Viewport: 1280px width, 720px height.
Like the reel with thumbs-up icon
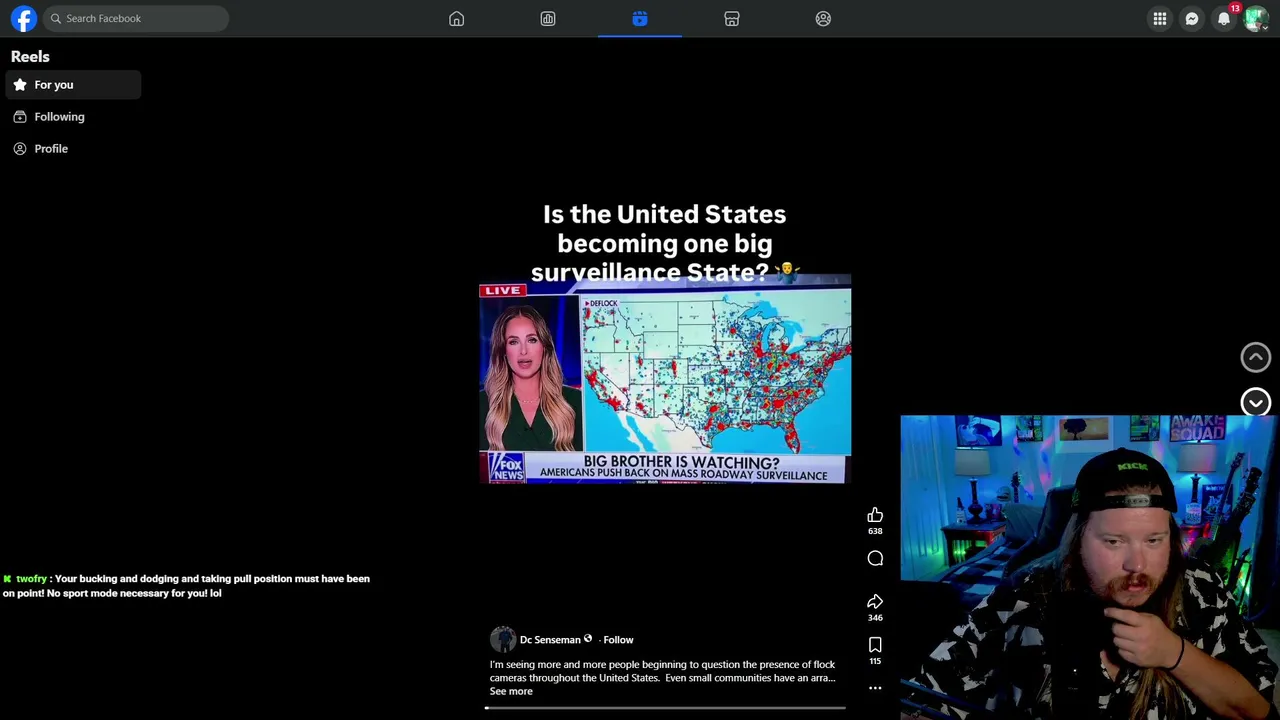click(x=875, y=514)
